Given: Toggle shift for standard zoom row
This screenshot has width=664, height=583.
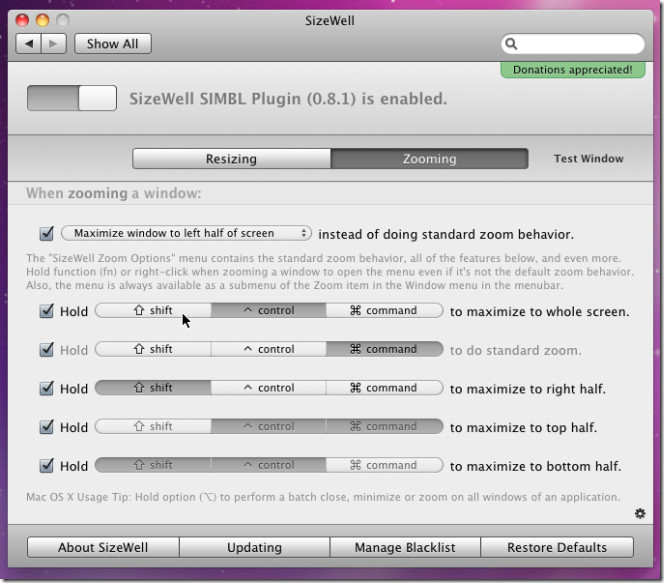Looking at the screenshot, I should [x=153, y=349].
